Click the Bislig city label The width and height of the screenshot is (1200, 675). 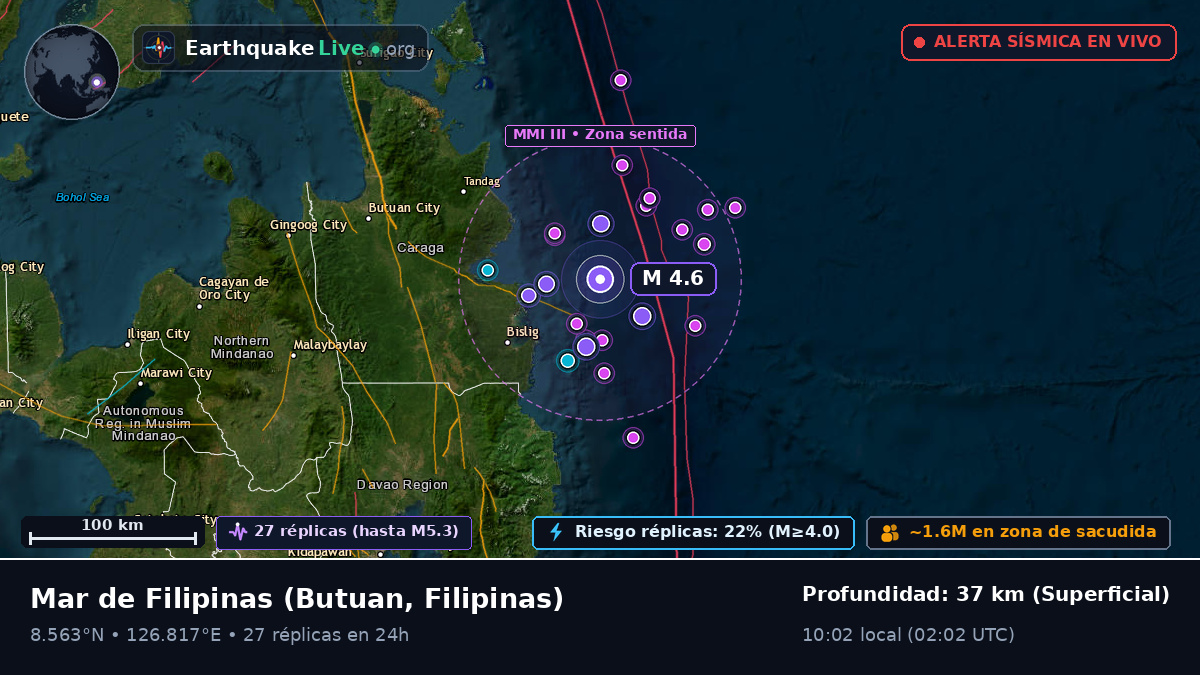pyautogui.click(x=522, y=332)
